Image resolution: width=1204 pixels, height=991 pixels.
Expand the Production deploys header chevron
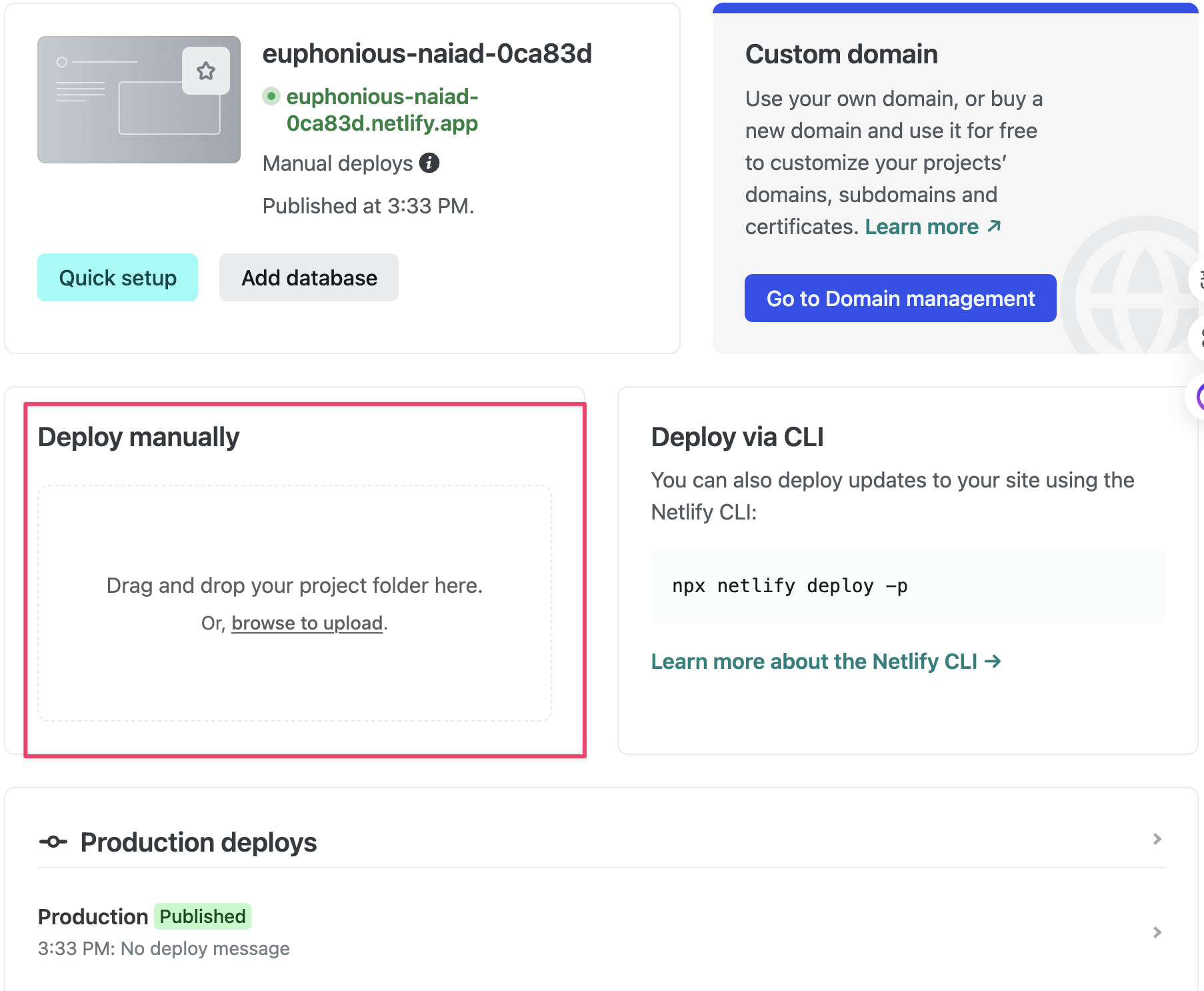click(x=1157, y=839)
